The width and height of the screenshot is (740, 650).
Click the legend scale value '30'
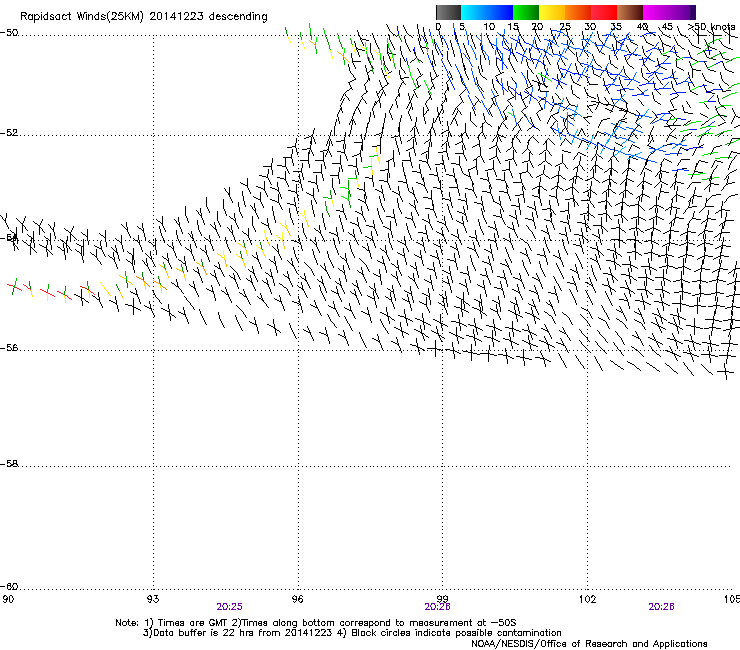(x=590, y=26)
